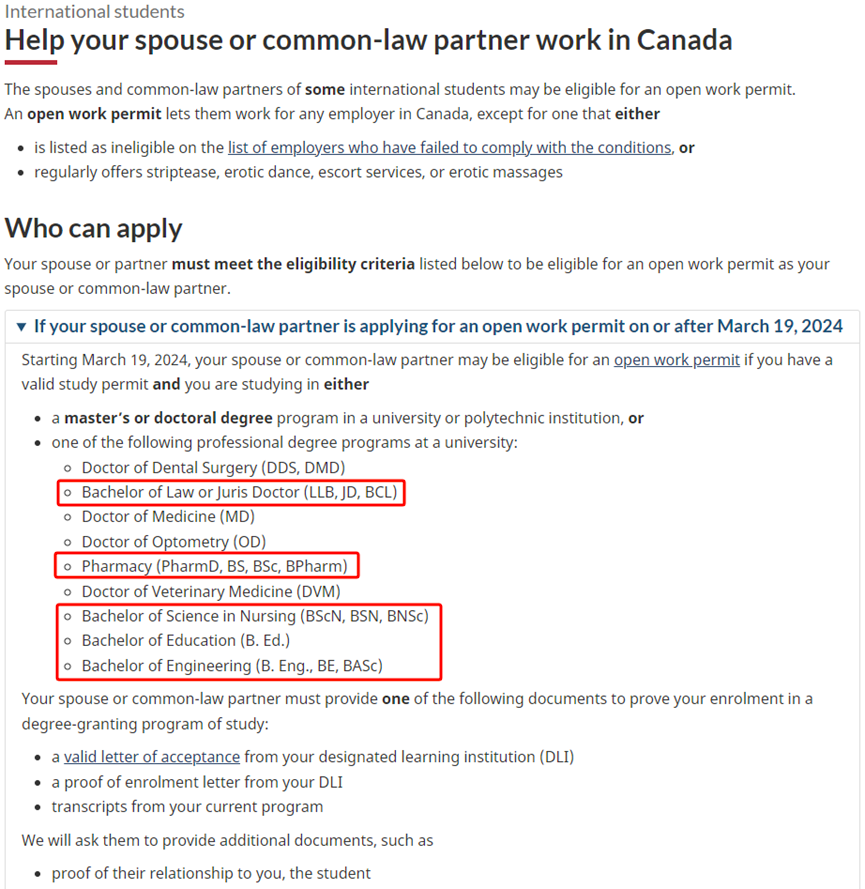Click the 'Who can apply' heading
865x889 pixels.
tap(94, 228)
